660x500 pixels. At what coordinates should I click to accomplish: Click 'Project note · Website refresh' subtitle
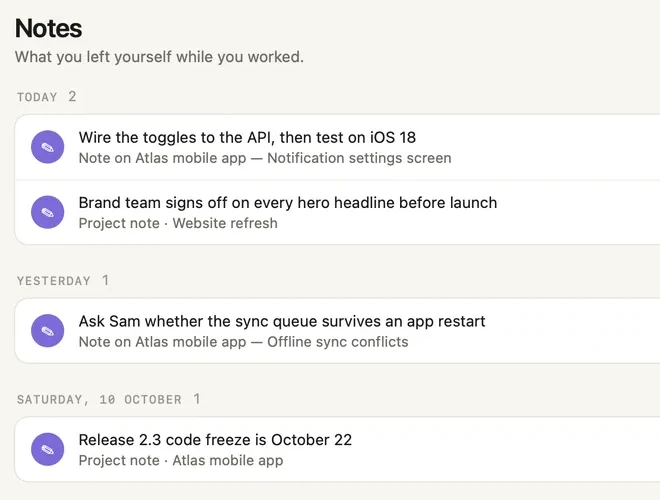[178, 223]
